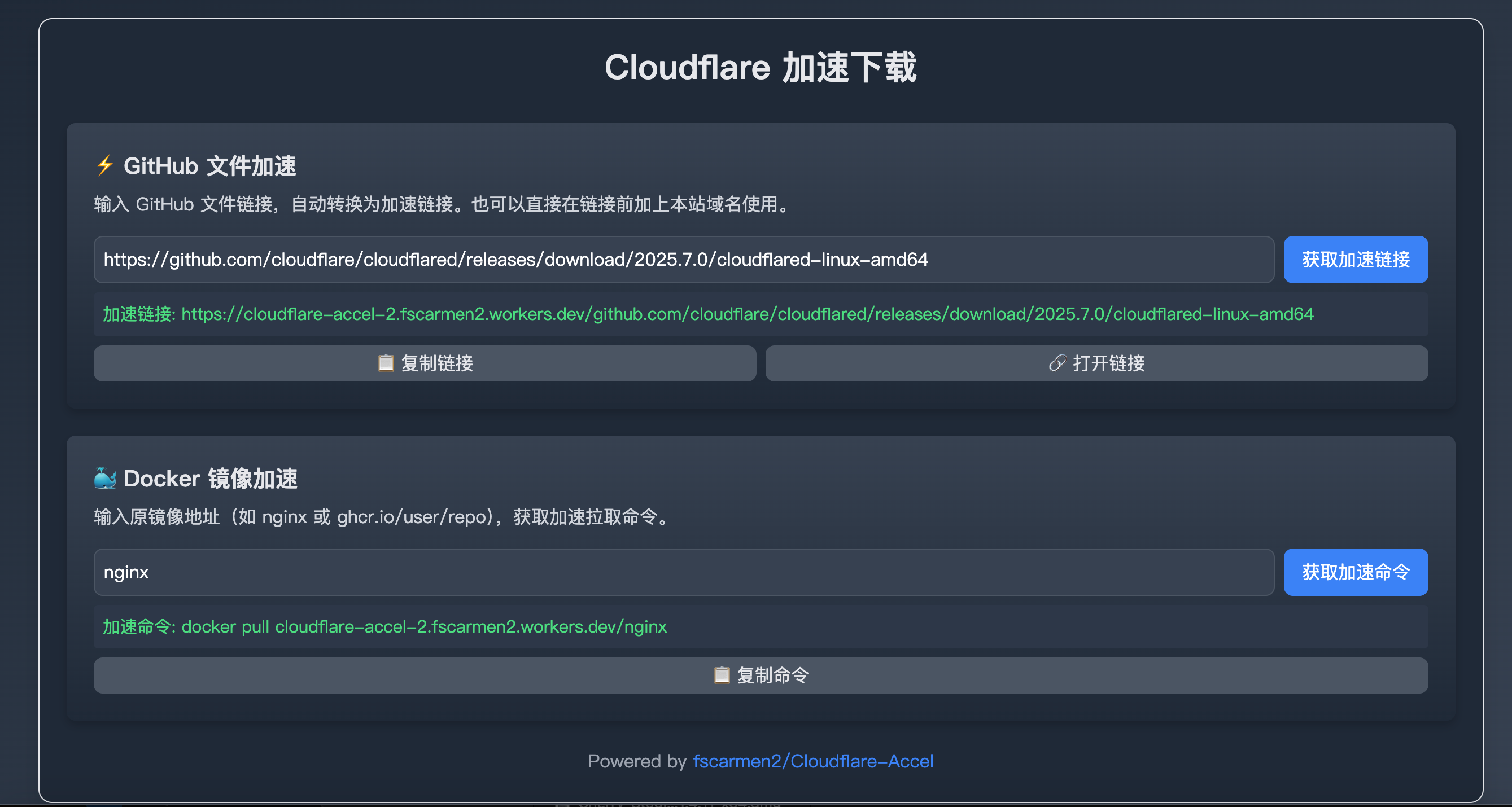
Task: Click the Powered by footer text
Action: 637,761
